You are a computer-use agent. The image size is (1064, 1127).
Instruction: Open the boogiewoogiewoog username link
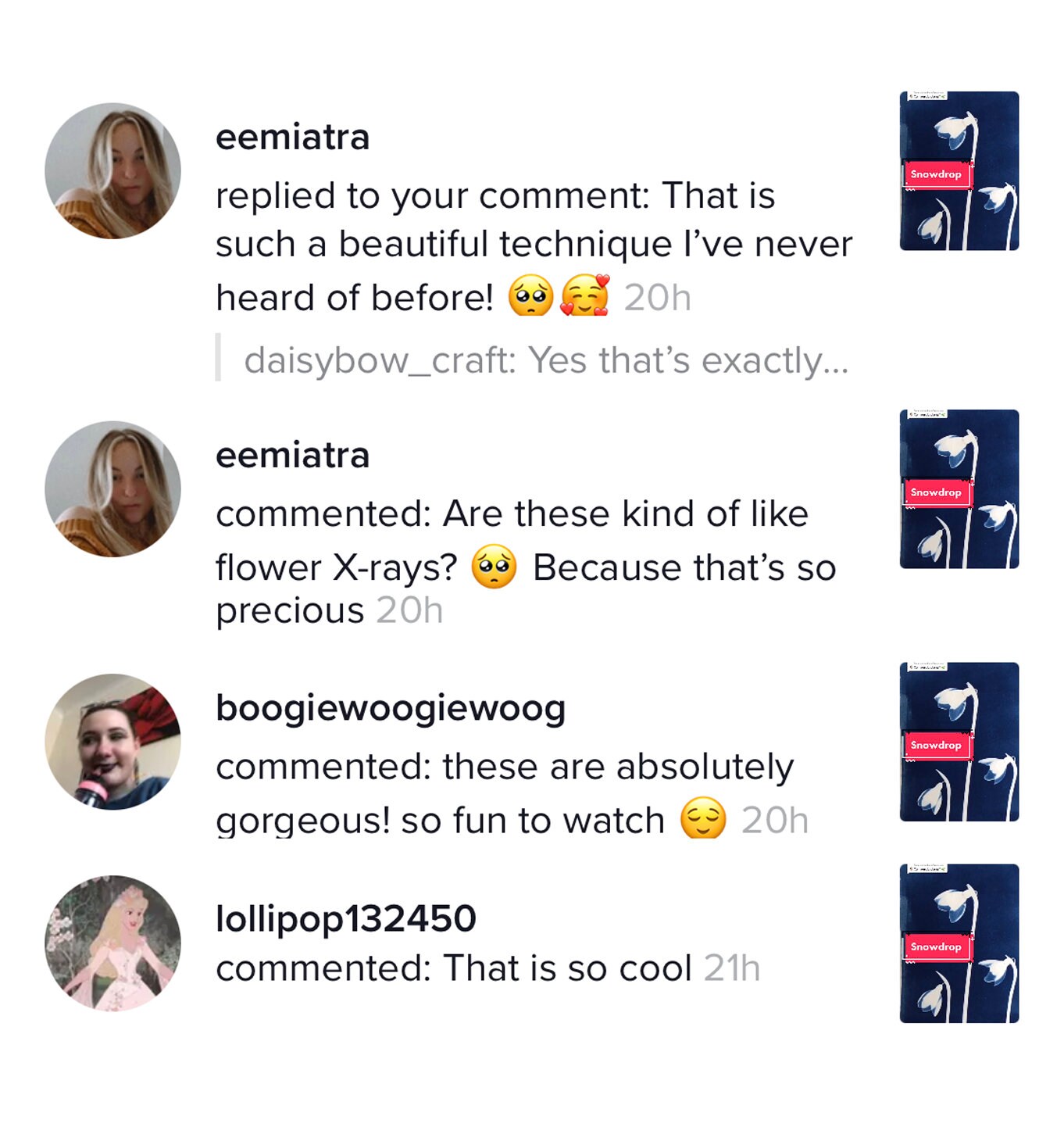[390, 708]
